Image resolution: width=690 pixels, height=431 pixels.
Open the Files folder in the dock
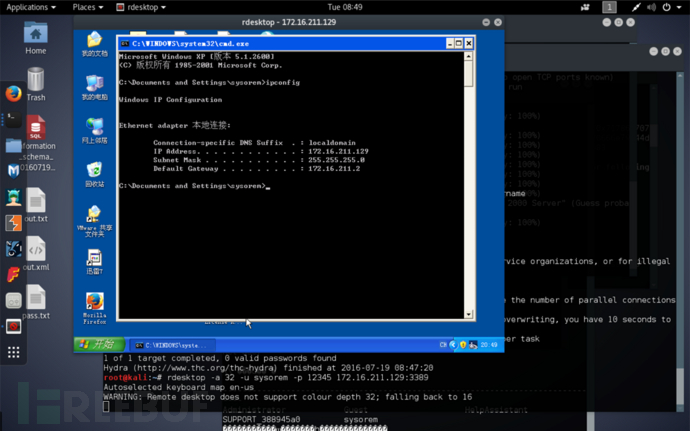(14, 145)
